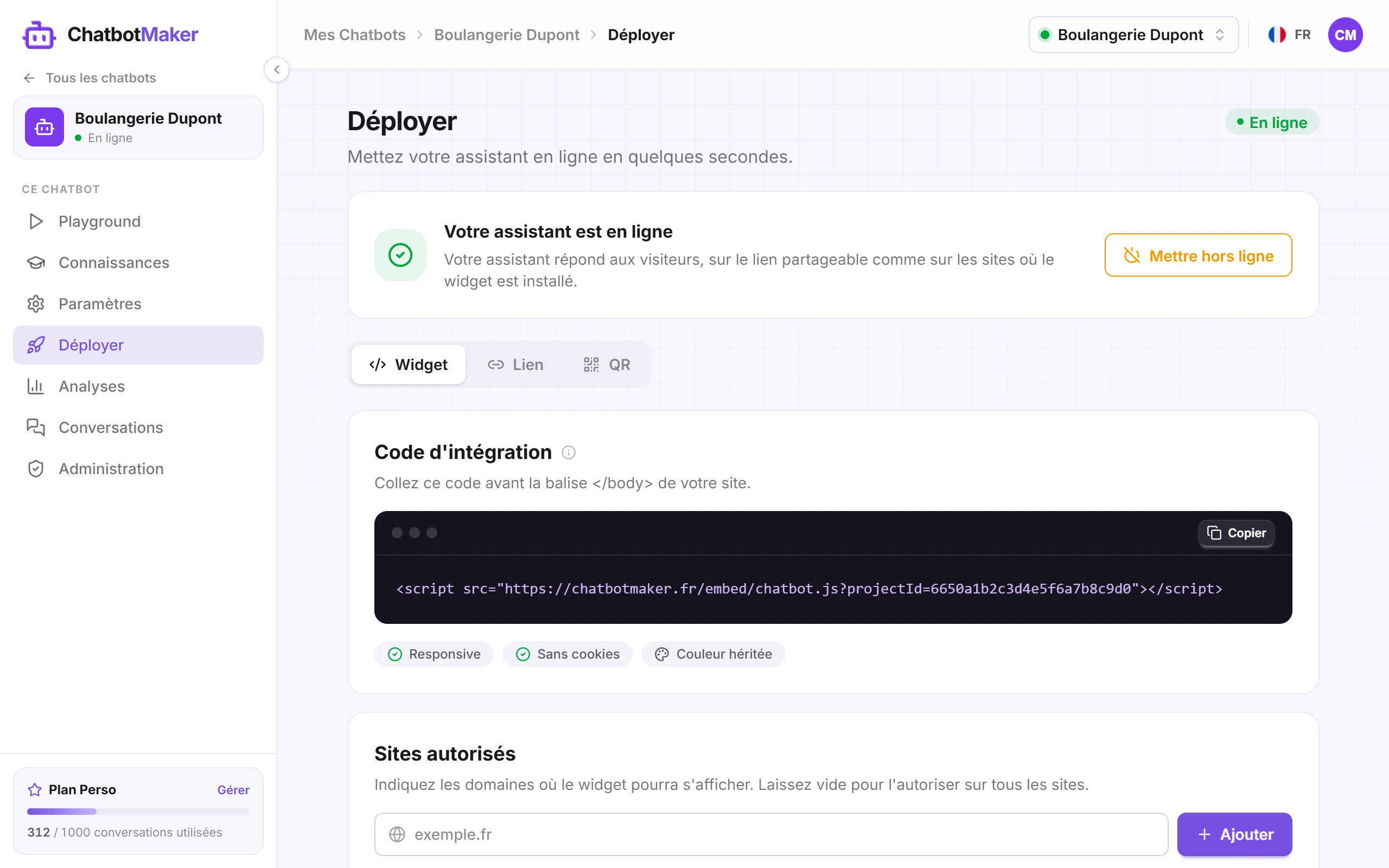Screen dimensions: 1389x868
Task: Click the En ligne status badge
Action: pyautogui.click(x=1272, y=122)
